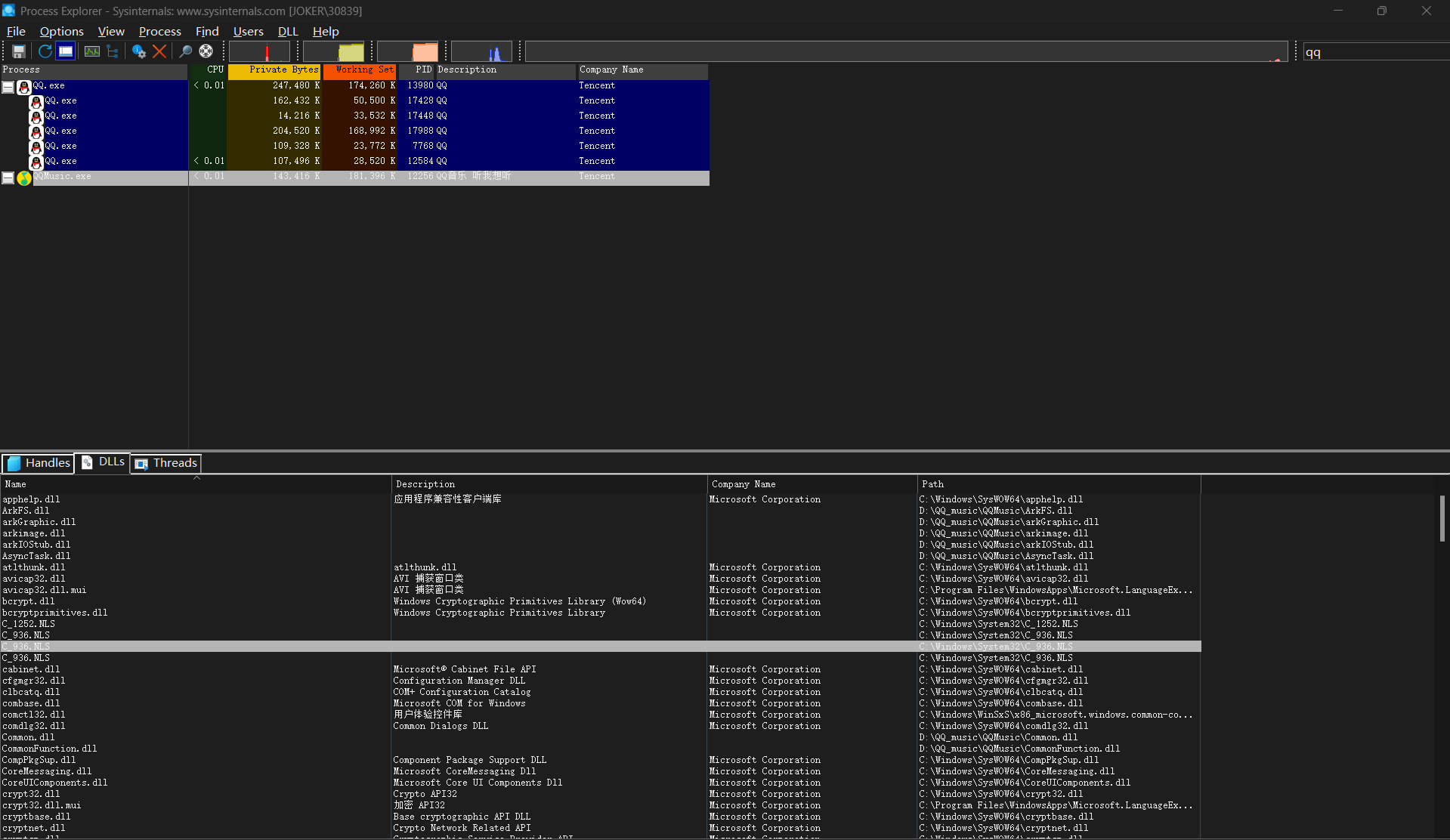Open the Options menu
Viewport: 1450px width, 840px height.
point(61,31)
